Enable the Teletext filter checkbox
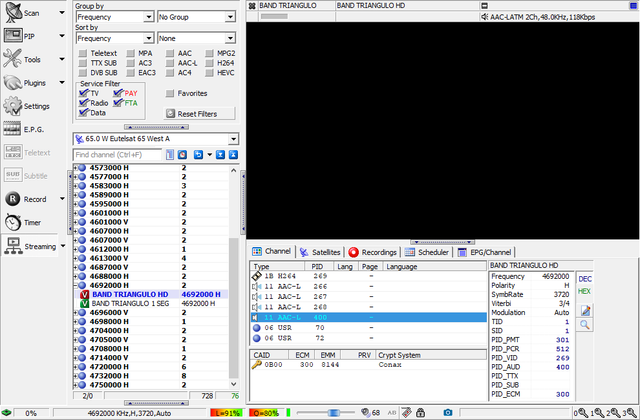 pos(83,53)
